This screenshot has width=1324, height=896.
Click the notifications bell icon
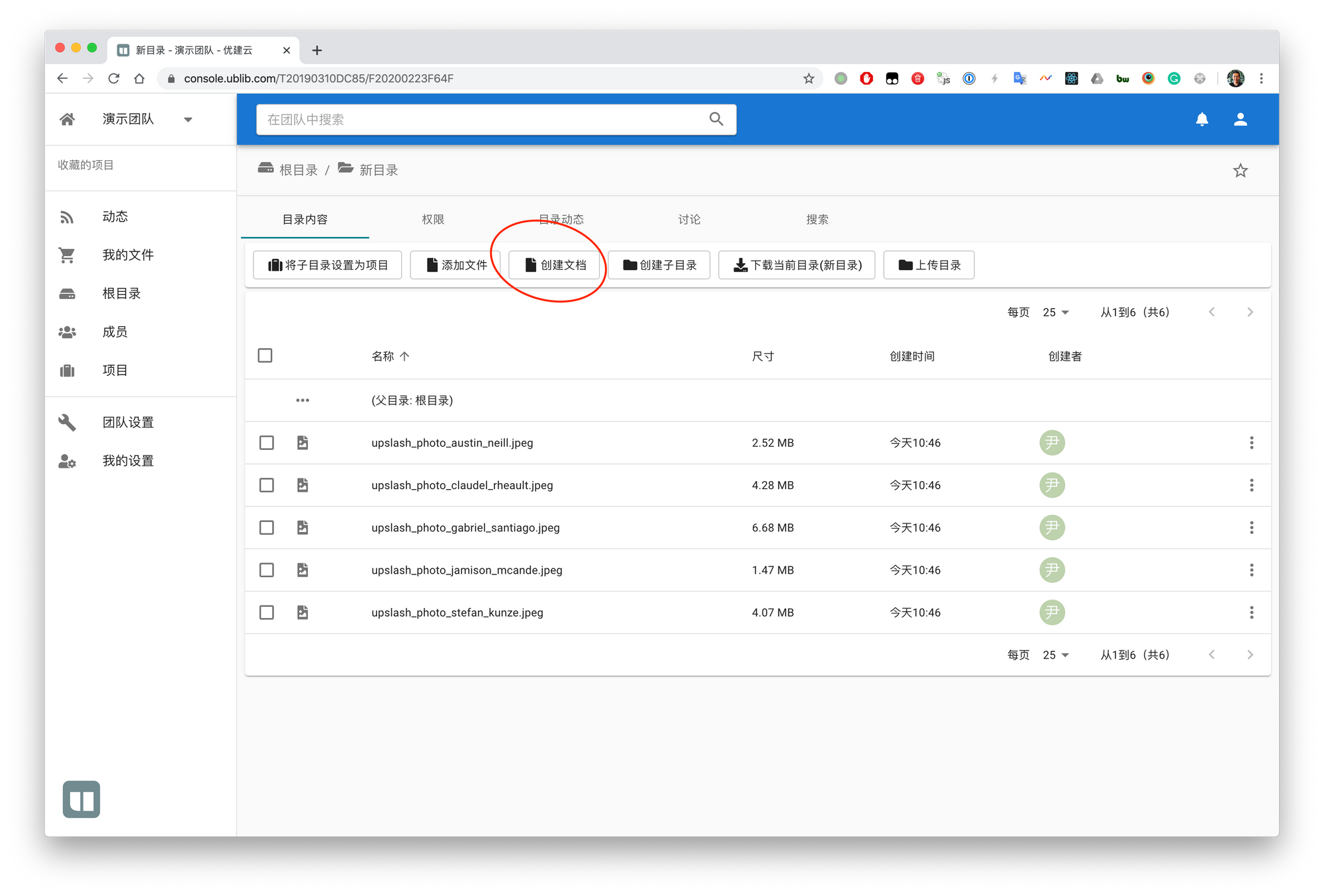click(x=1202, y=119)
